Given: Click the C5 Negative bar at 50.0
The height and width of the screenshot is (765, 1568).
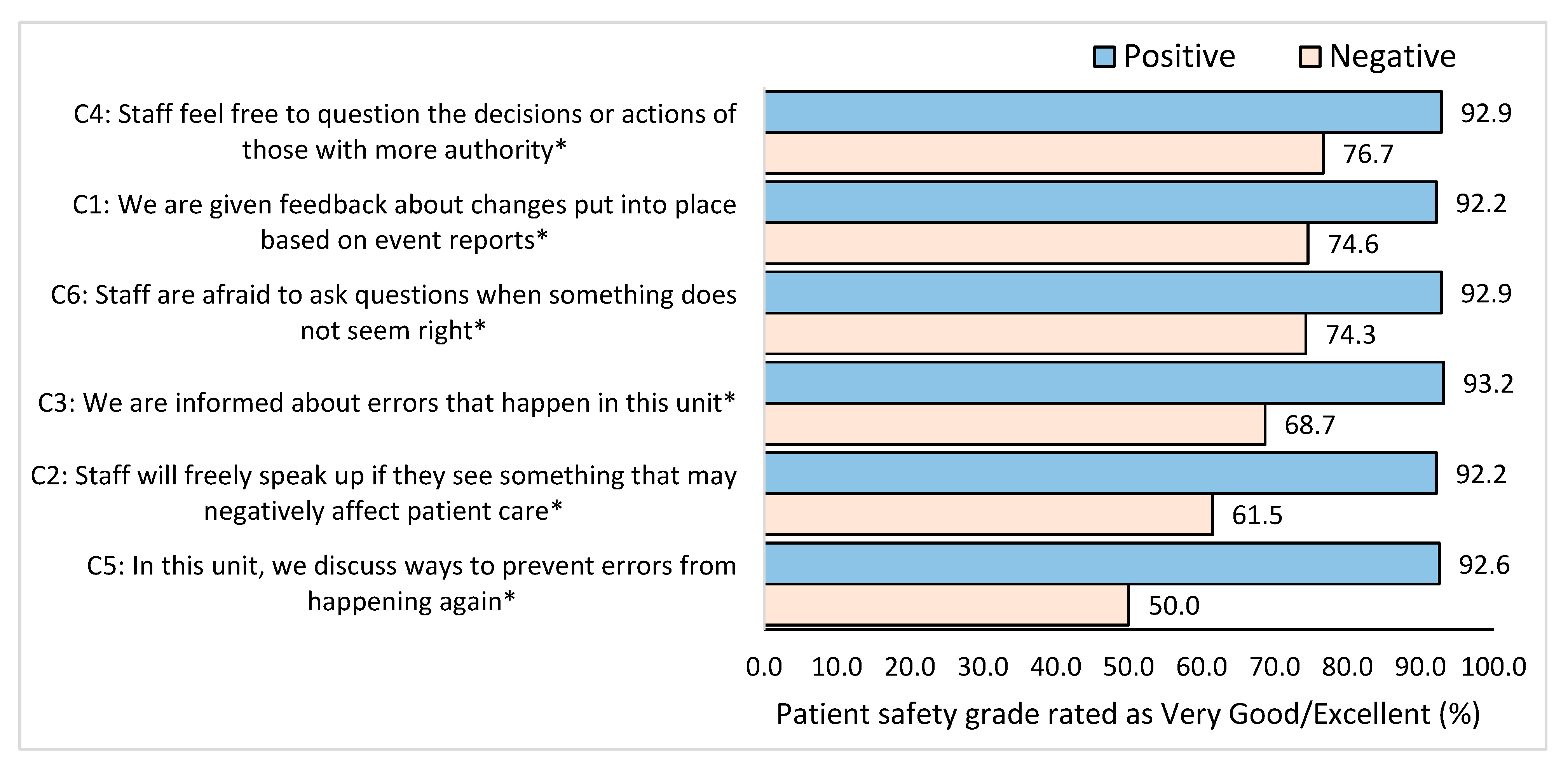Looking at the screenshot, I should [x=947, y=605].
